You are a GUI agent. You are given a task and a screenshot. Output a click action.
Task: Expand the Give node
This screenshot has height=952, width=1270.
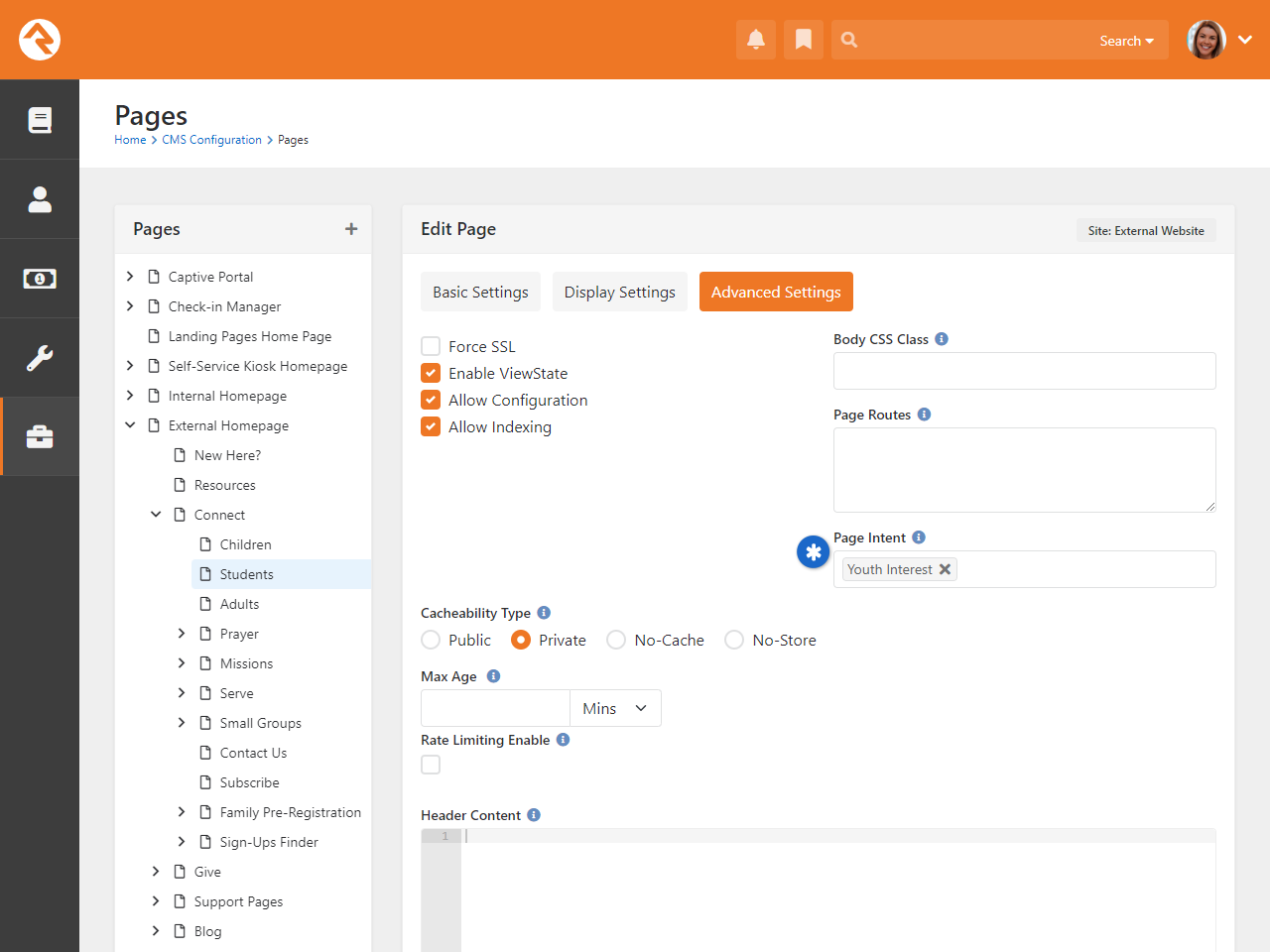(x=156, y=872)
